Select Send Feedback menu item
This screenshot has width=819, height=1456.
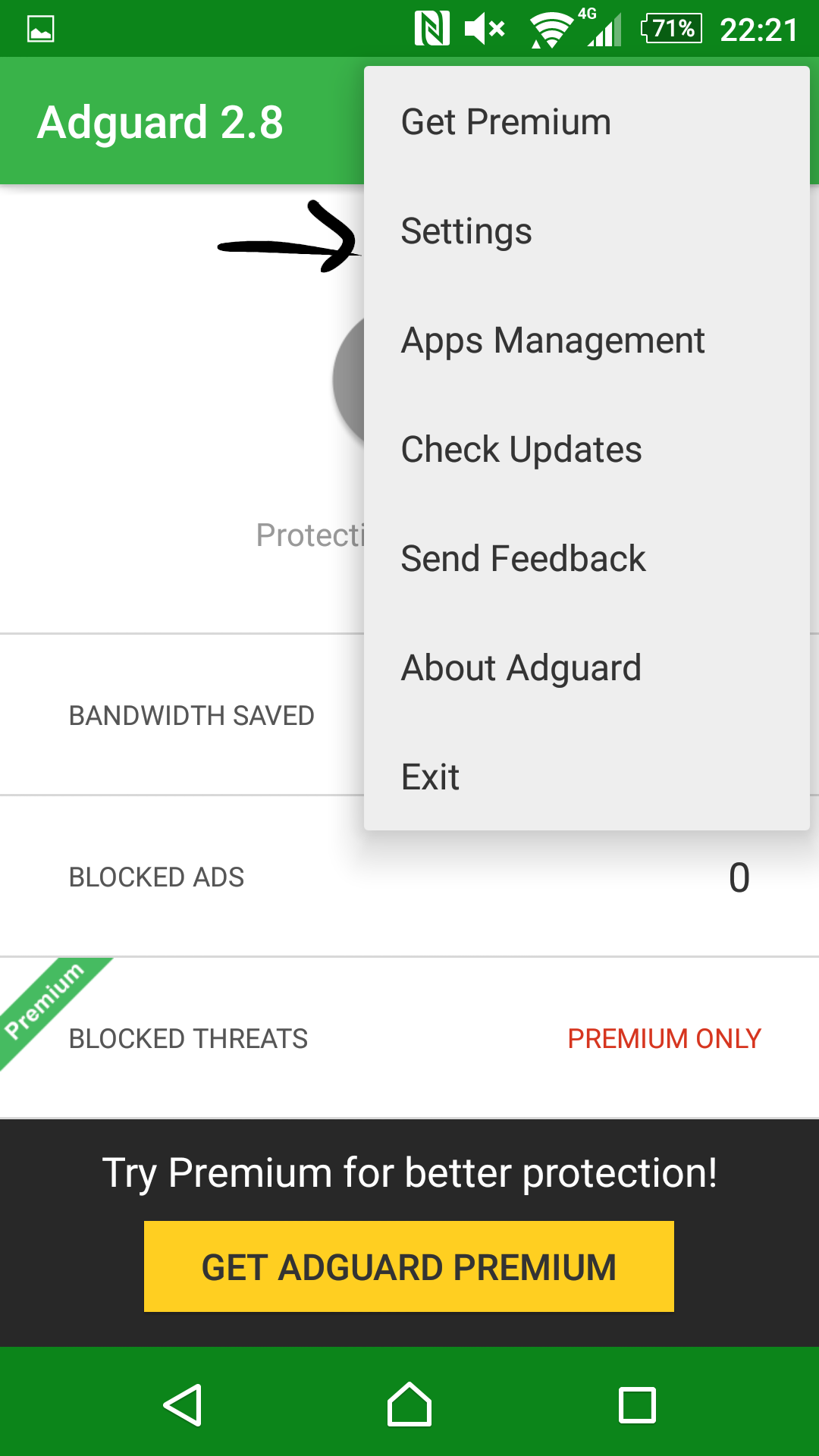[587, 558]
